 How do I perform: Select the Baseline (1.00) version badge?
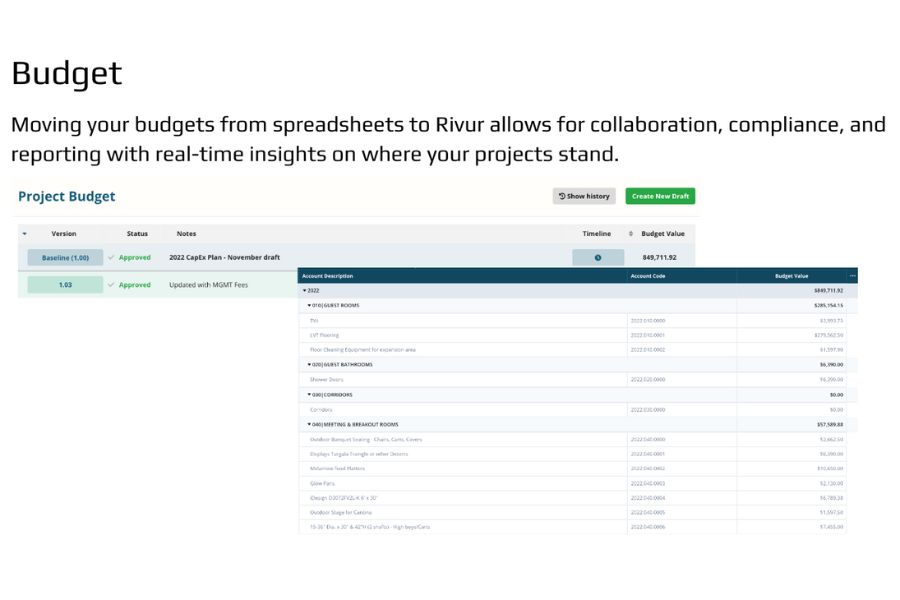click(65, 258)
